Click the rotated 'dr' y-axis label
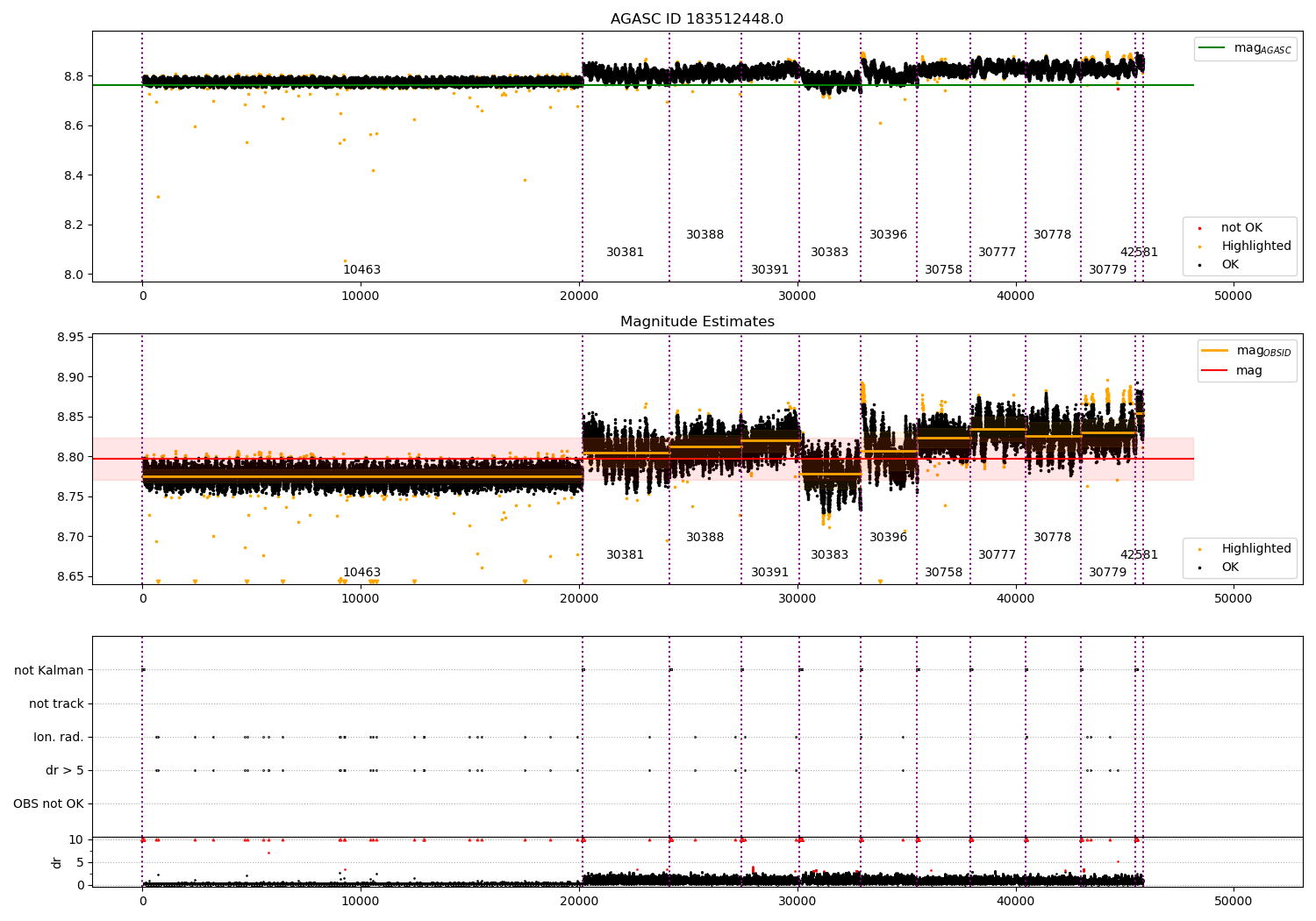Viewport: 1316px width, 921px height. tap(57, 862)
